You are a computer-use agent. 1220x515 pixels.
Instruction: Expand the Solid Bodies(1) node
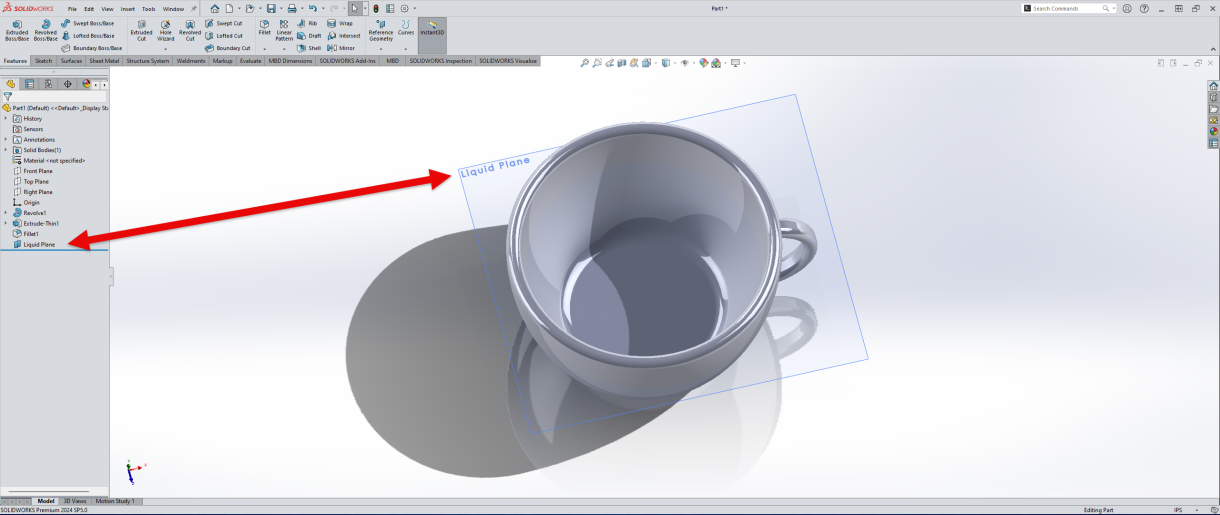[6, 150]
